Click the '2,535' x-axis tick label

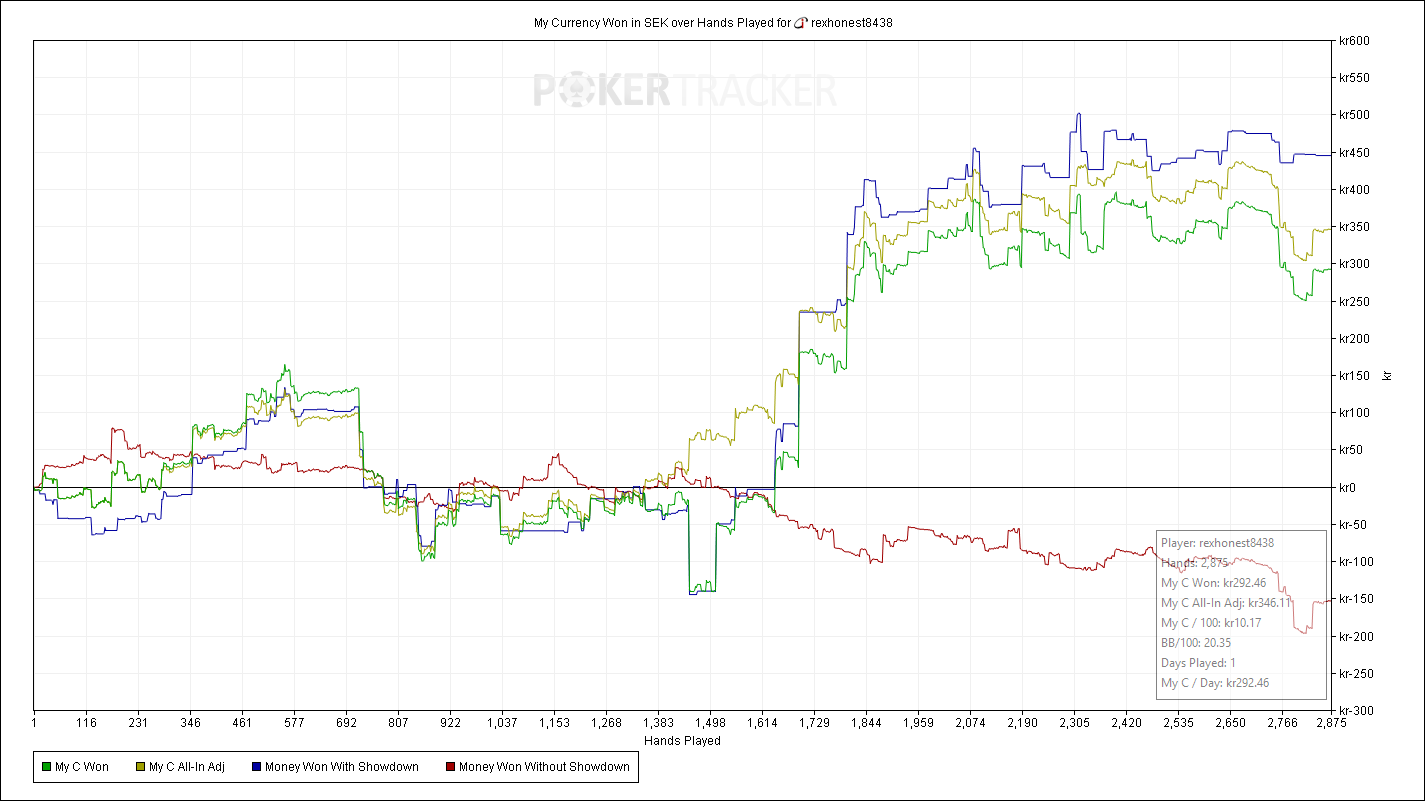pos(1178,722)
